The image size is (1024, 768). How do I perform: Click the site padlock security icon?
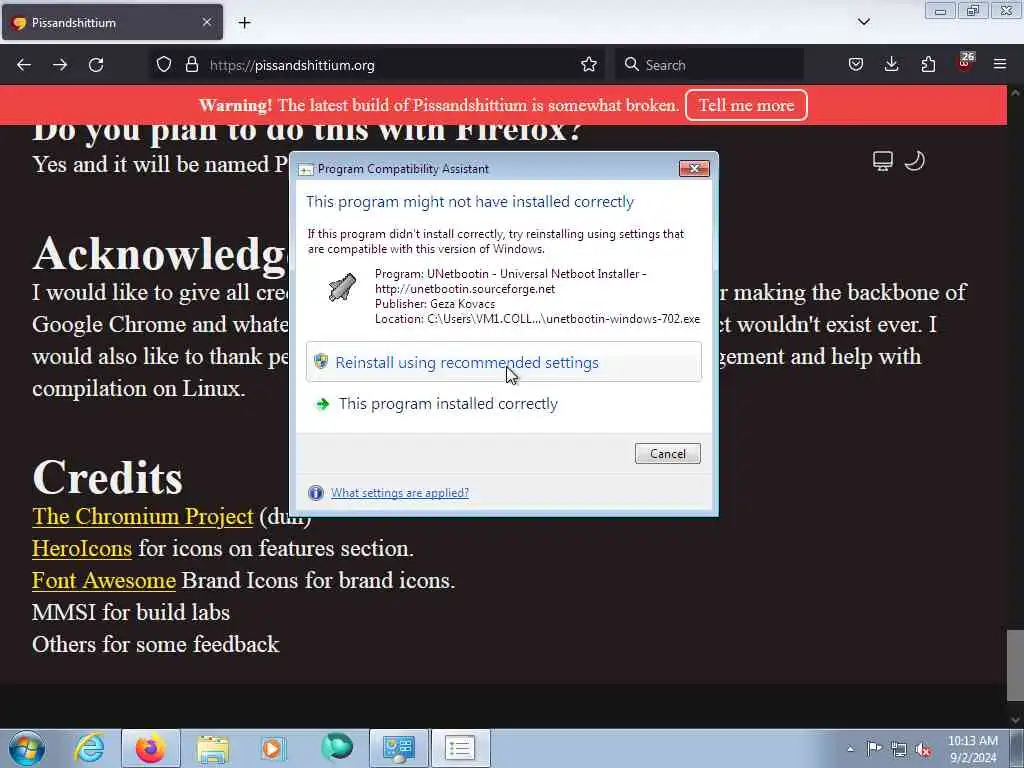coord(191,65)
